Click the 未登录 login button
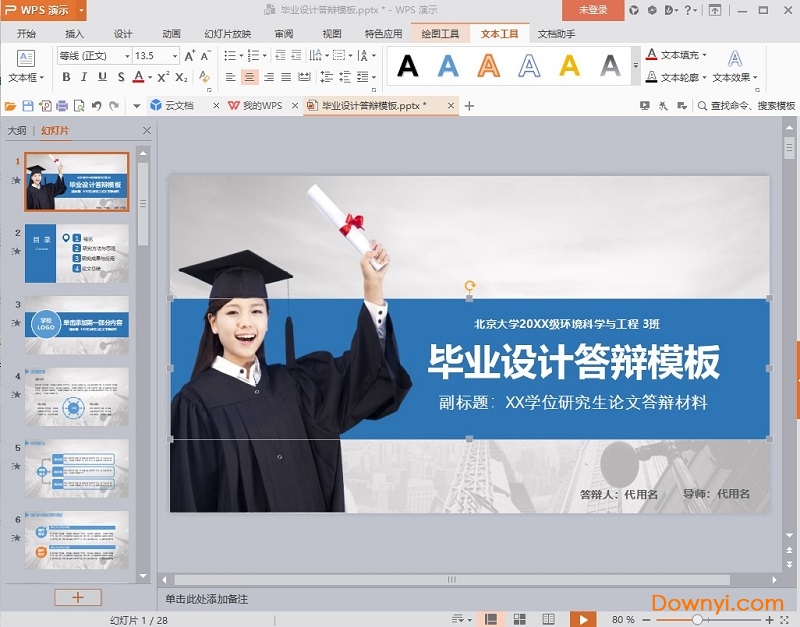Screen dimensions: 800x627 pyautogui.click(x=595, y=9)
